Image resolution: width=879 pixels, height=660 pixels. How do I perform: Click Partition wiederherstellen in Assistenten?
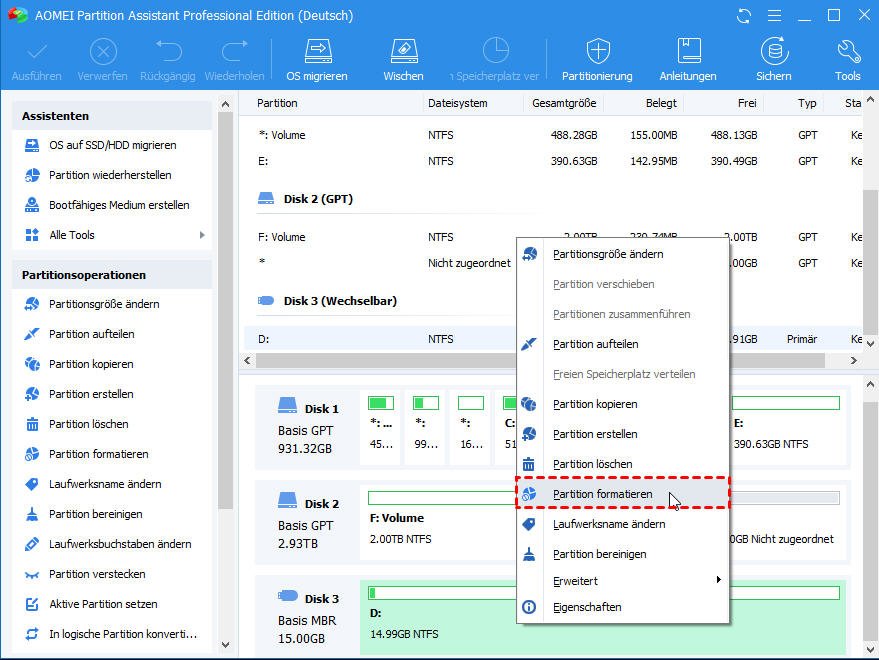[x=110, y=175]
